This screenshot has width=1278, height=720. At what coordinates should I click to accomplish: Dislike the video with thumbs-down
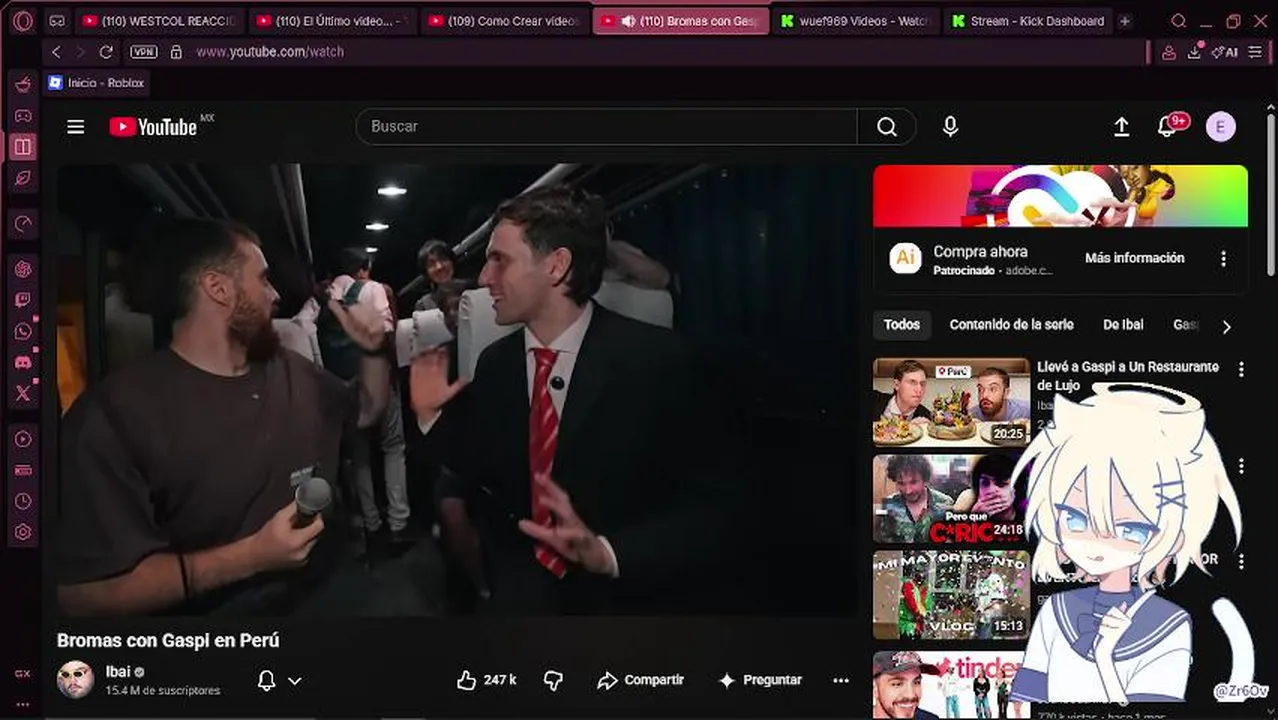coord(553,680)
